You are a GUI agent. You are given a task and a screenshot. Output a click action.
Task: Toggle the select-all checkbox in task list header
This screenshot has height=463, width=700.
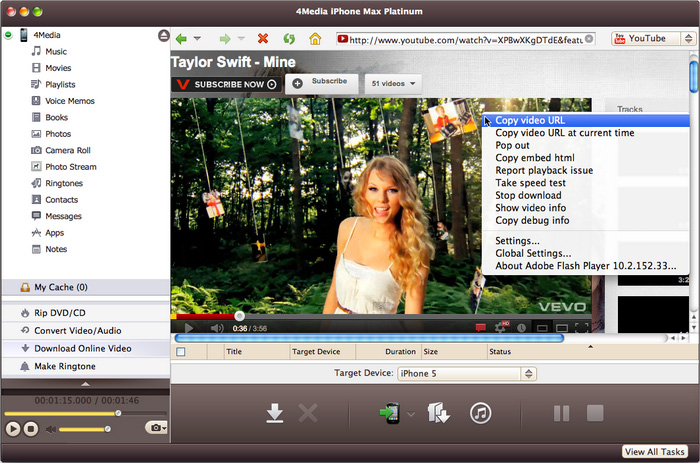(181, 352)
